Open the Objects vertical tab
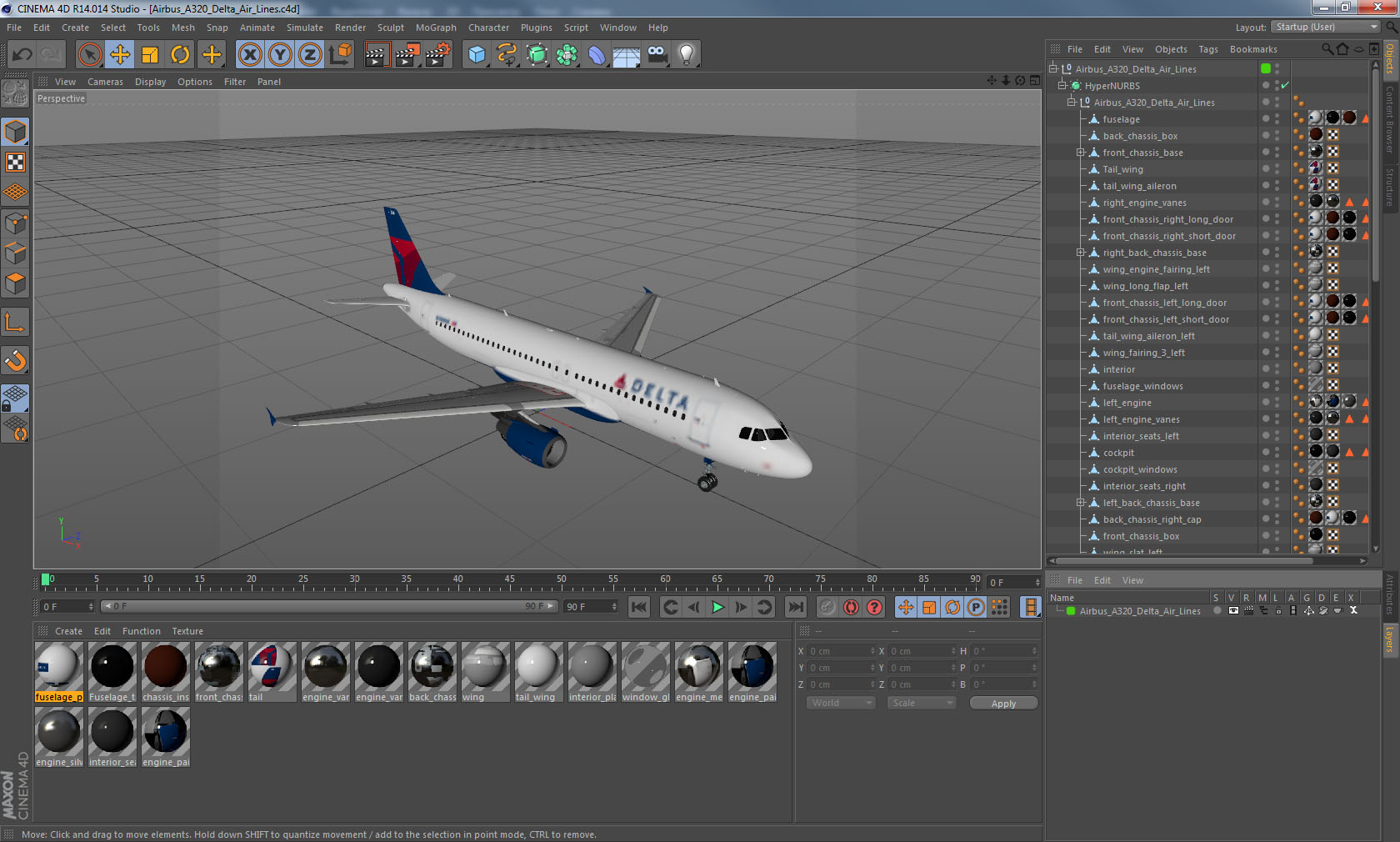 [x=1389, y=58]
